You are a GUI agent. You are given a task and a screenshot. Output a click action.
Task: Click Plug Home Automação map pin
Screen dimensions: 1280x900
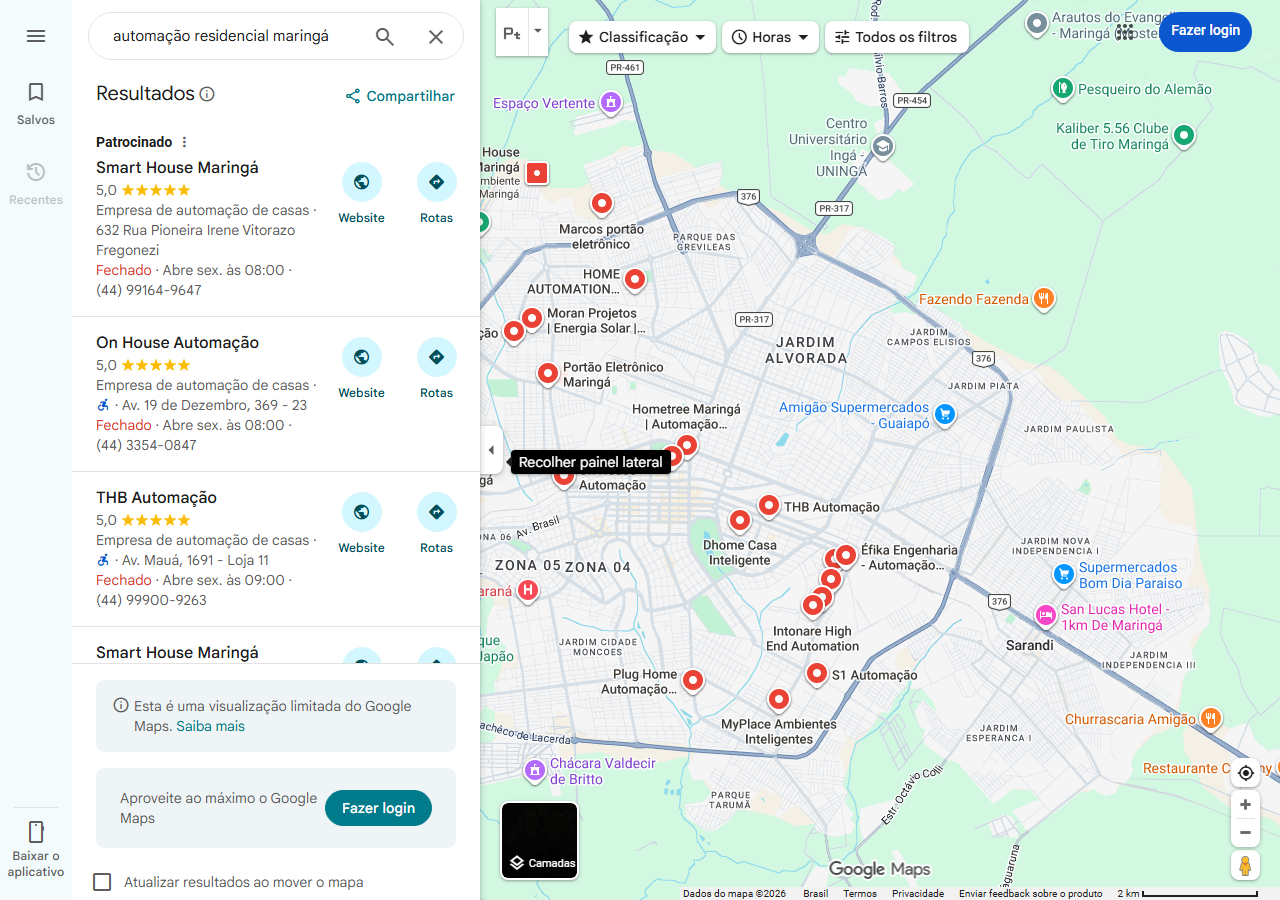[692, 680]
